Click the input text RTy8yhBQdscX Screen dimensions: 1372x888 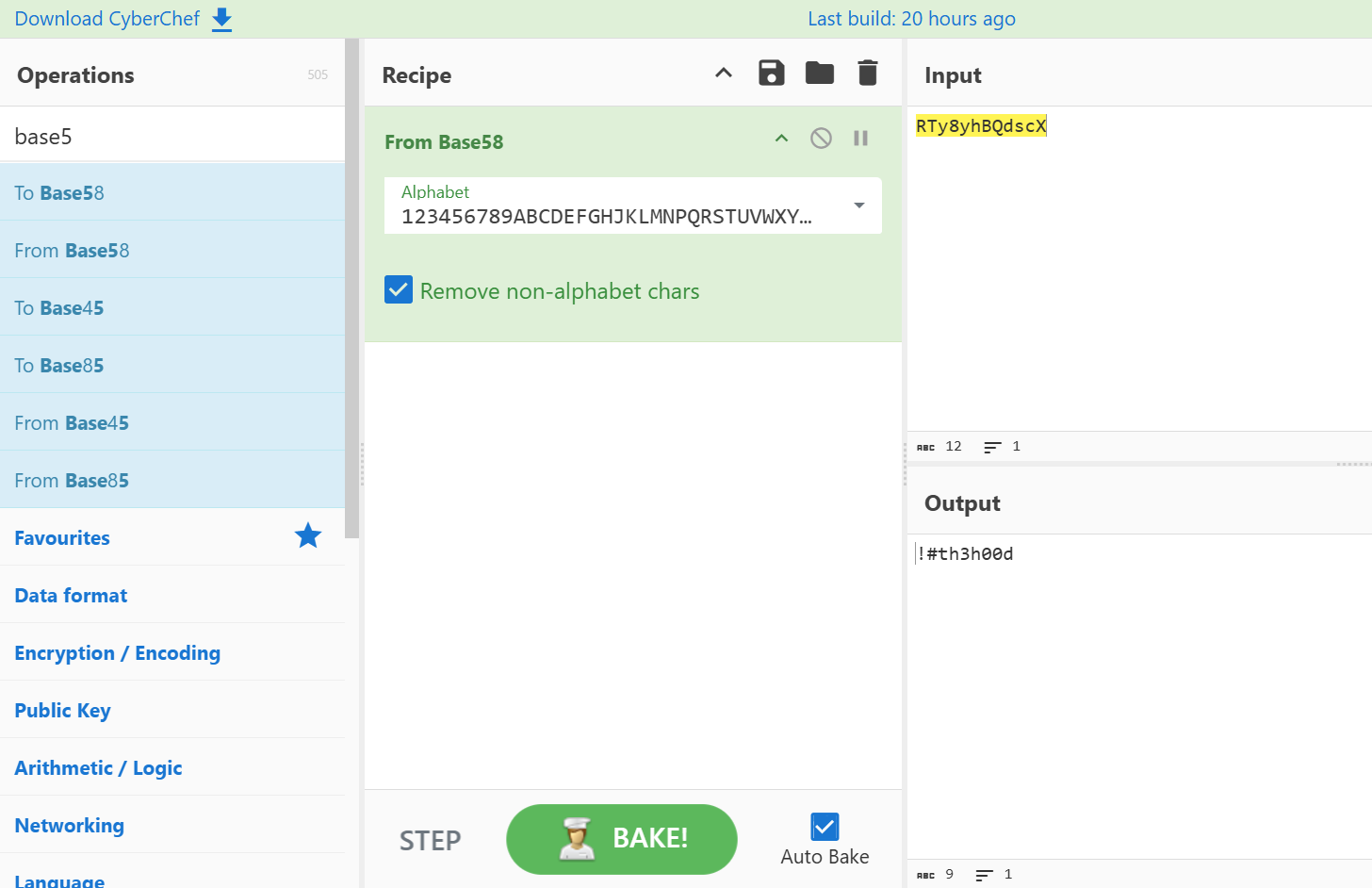coord(981,125)
